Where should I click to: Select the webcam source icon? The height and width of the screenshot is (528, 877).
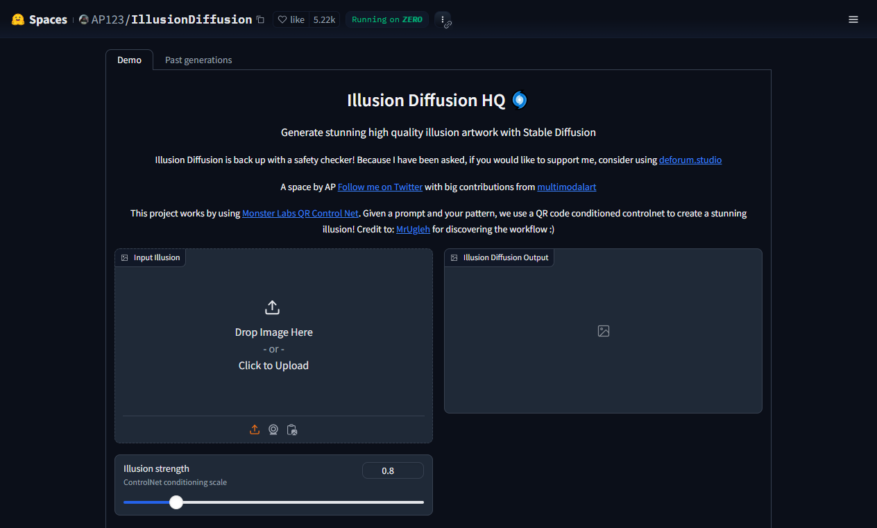tap(273, 430)
